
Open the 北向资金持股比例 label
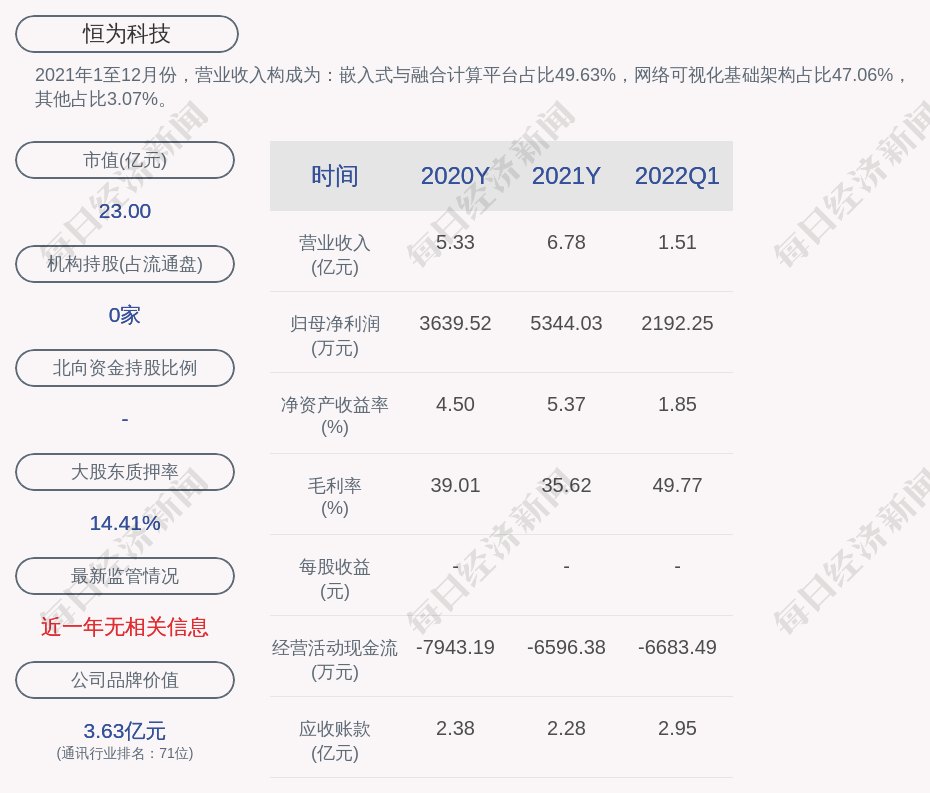pyautogui.click(x=125, y=368)
